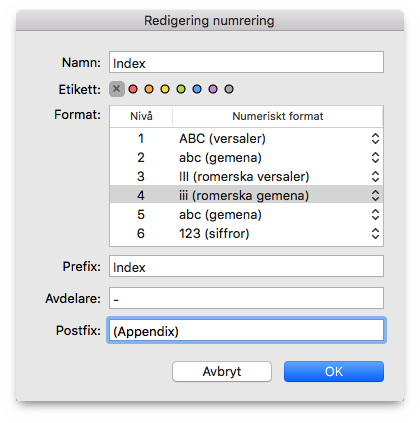Click the Numeriskt format column header
This screenshot has height=423, width=420.
click(x=278, y=116)
